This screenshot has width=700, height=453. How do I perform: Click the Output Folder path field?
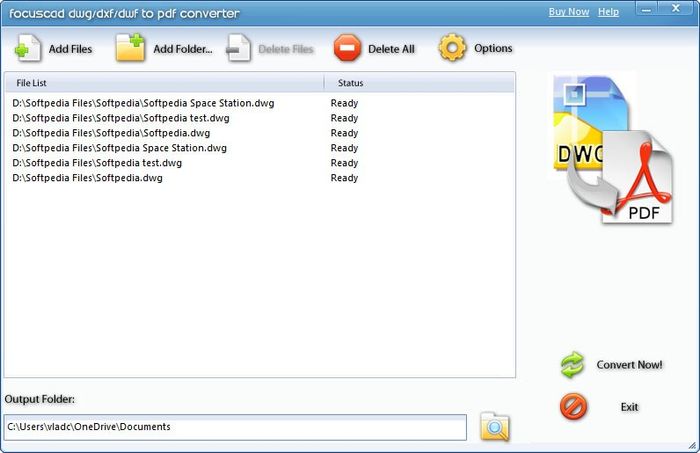(x=235, y=427)
